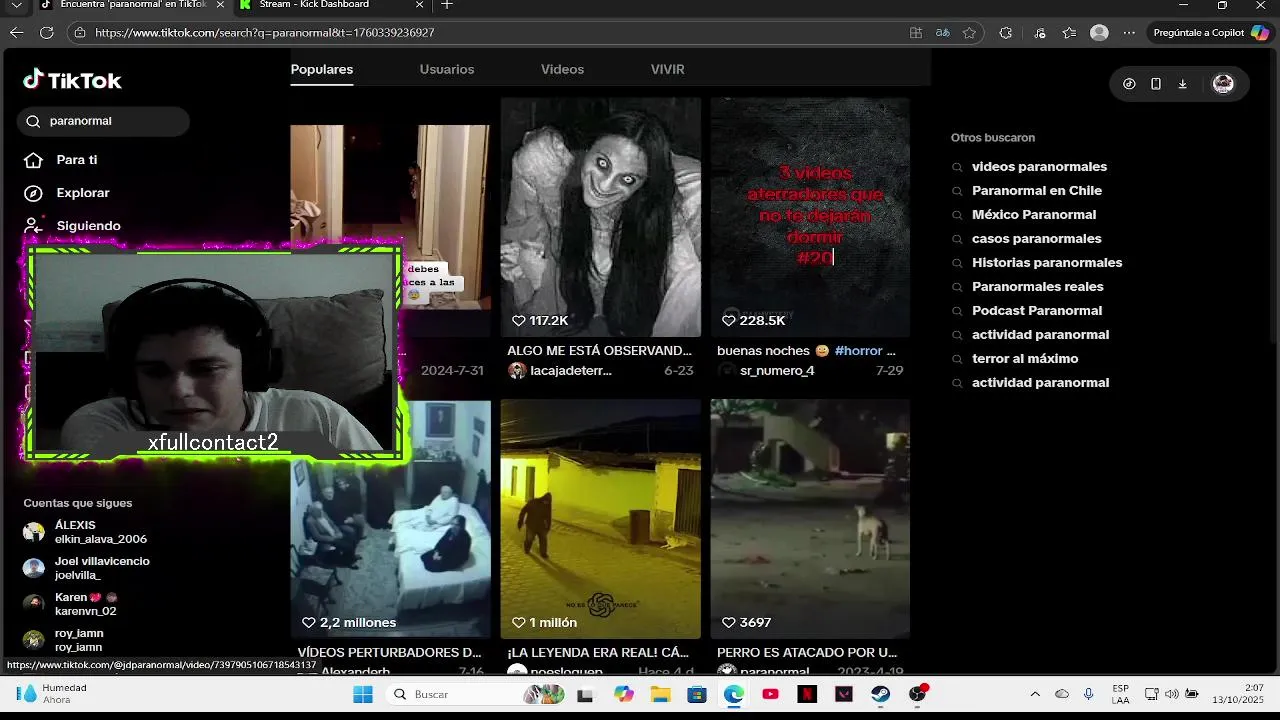Open Para ti feed
This screenshot has width=1280, height=720.
(x=76, y=160)
